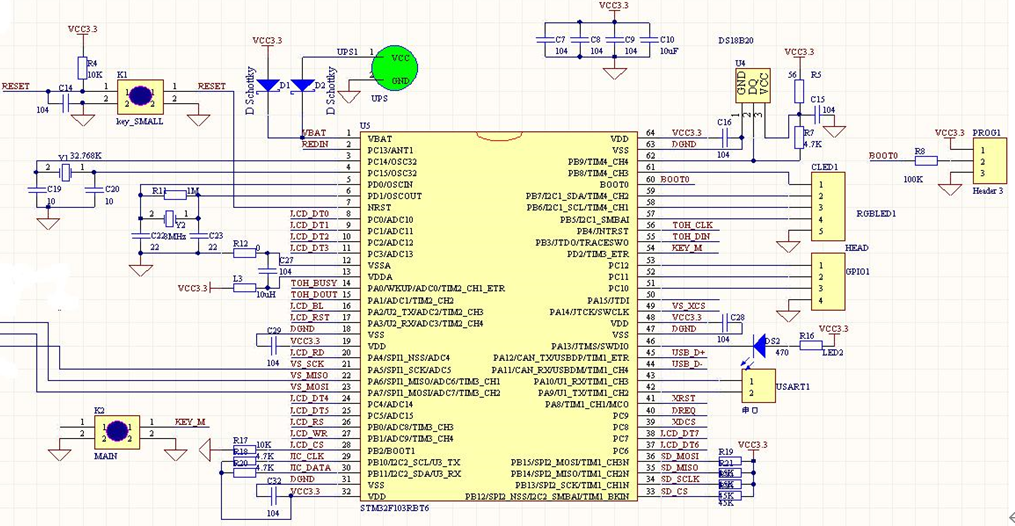Select the K1 key_SMALL reset pushbutton
The image size is (1015, 526).
coord(140,96)
